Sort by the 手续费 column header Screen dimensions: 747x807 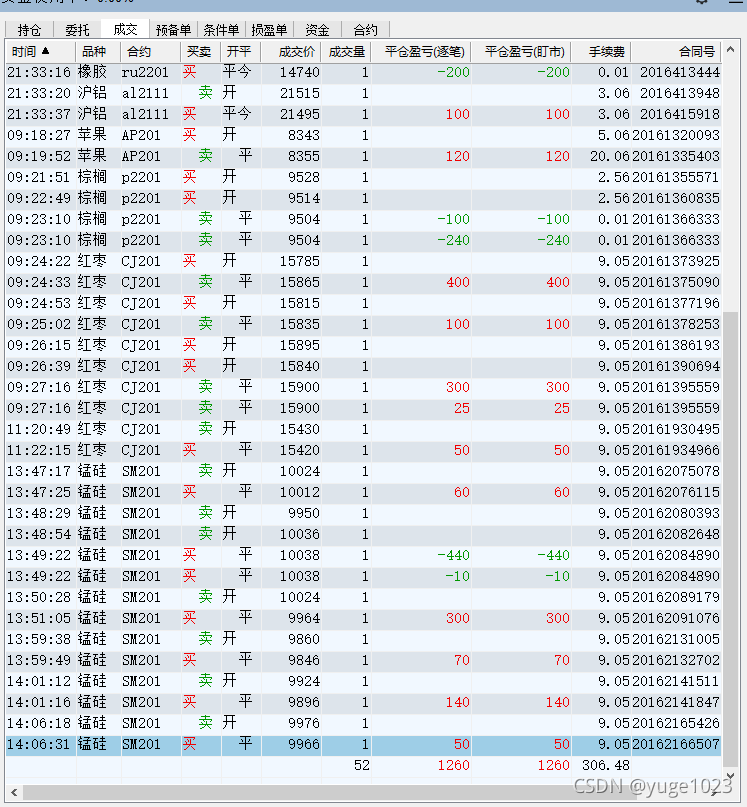(x=601, y=51)
